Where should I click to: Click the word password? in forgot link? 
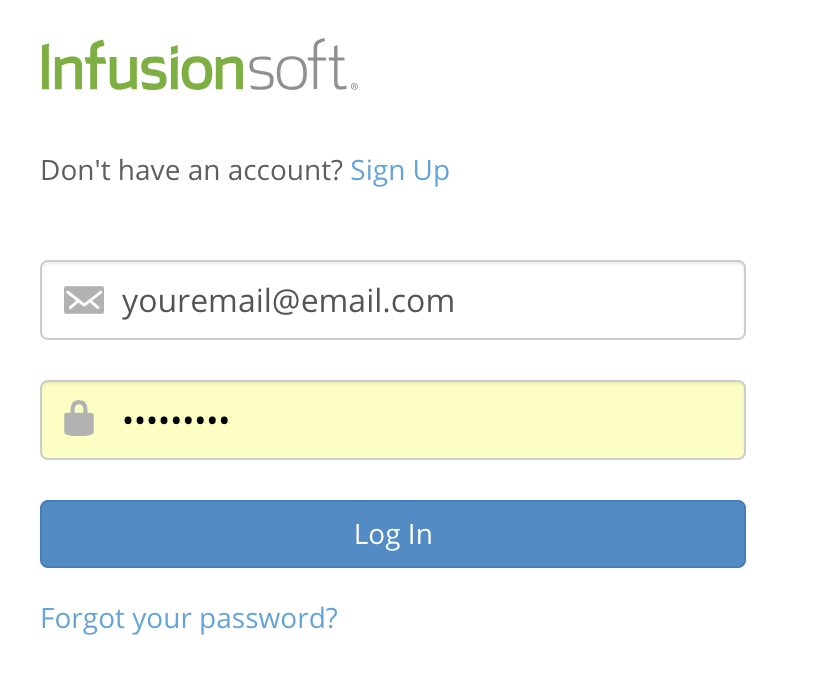269,620
